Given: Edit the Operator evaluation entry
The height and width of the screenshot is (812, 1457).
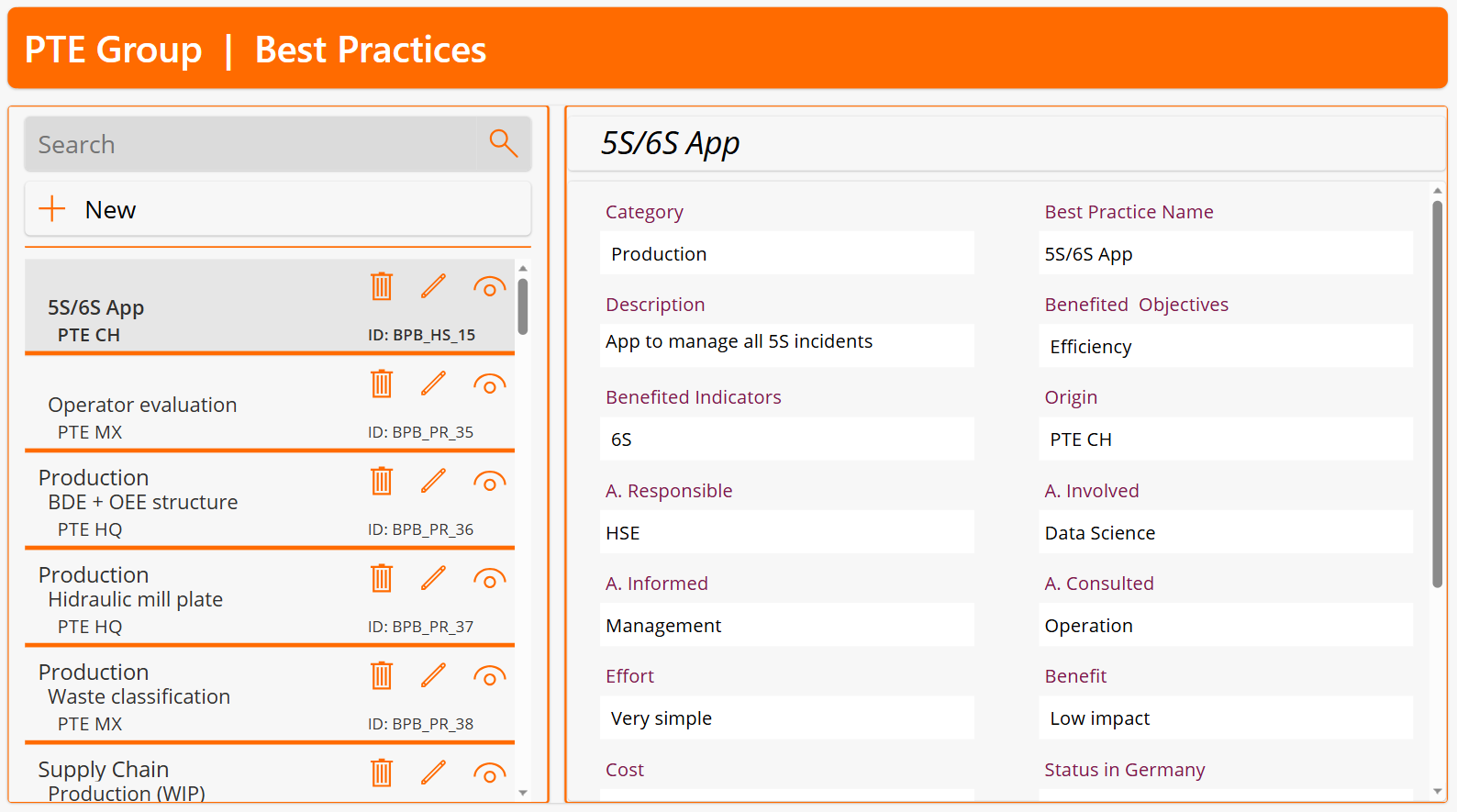Looking at the screenshot, I should 433,384.
